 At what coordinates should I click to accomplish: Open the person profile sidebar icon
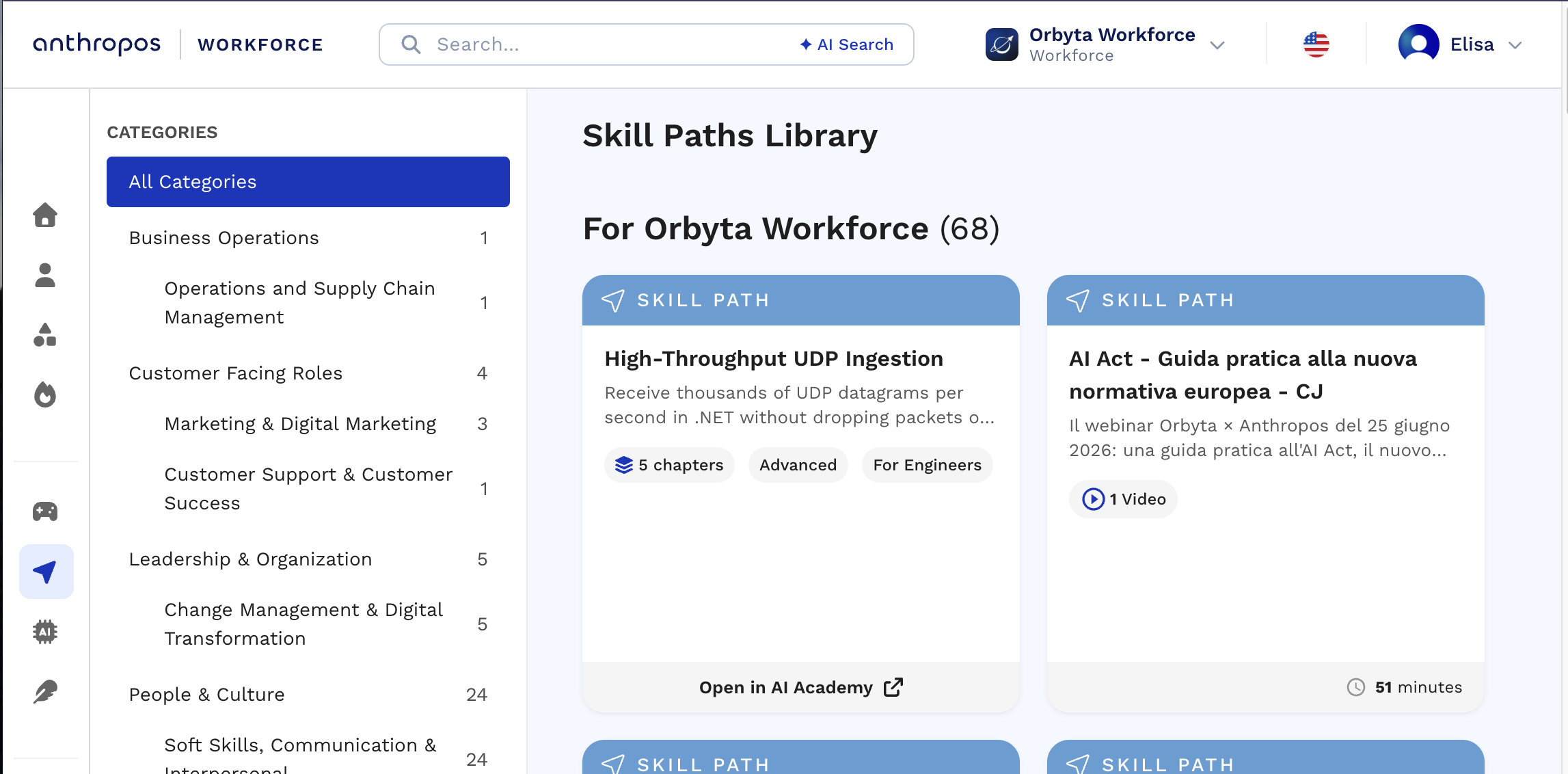pyautogui.click(x=45, y=275)
